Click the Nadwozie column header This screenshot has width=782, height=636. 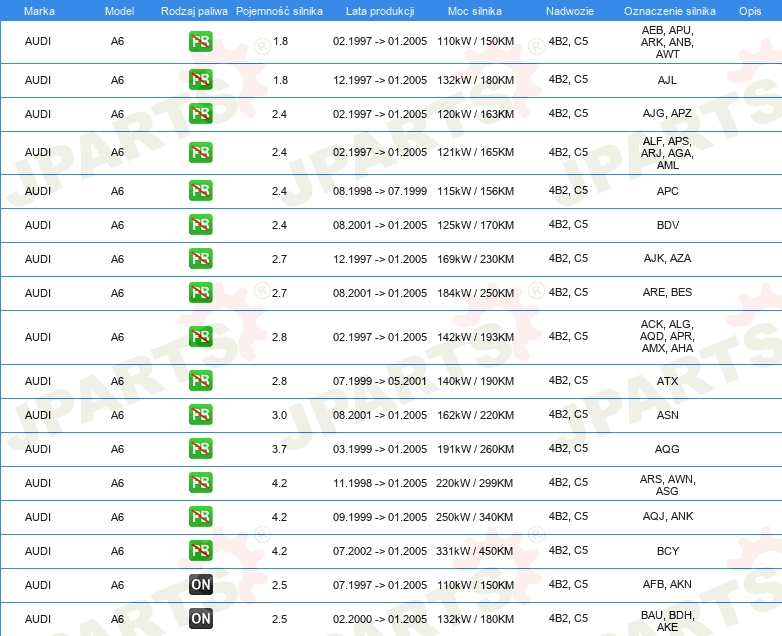click(570, 11)
